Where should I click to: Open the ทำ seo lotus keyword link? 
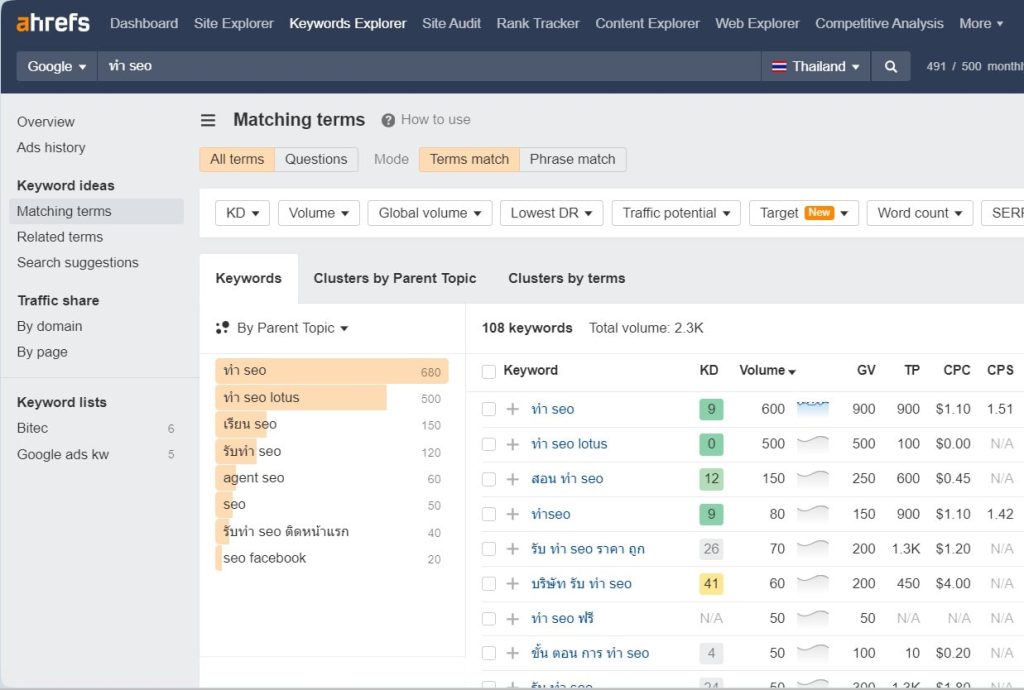pyautogui.click(x=569, y=444)
